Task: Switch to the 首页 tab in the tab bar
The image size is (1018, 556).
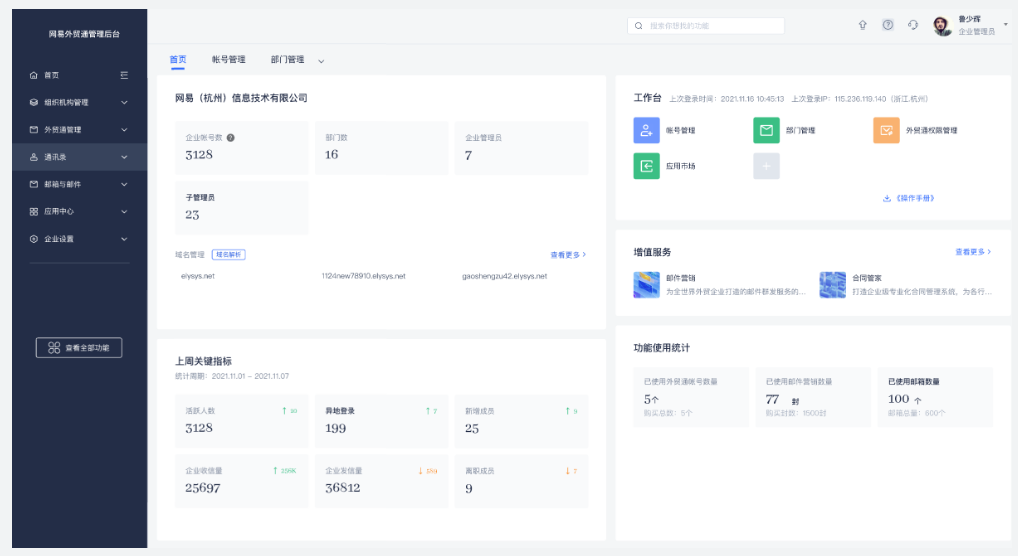Action: (178, 60)
